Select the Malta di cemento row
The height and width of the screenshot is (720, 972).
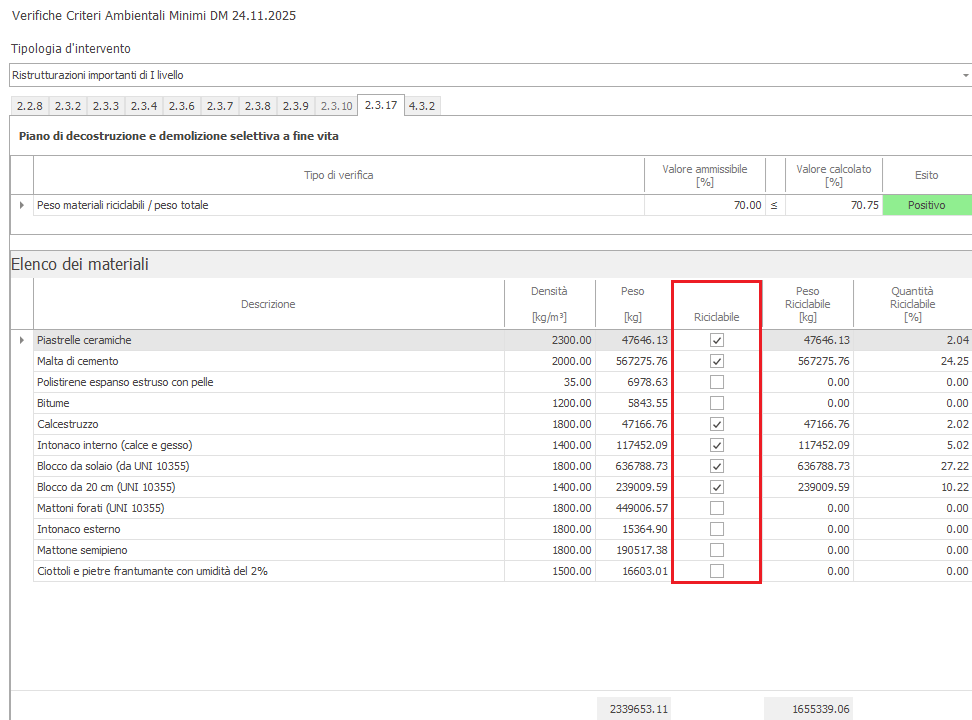(x=268, y=361)
